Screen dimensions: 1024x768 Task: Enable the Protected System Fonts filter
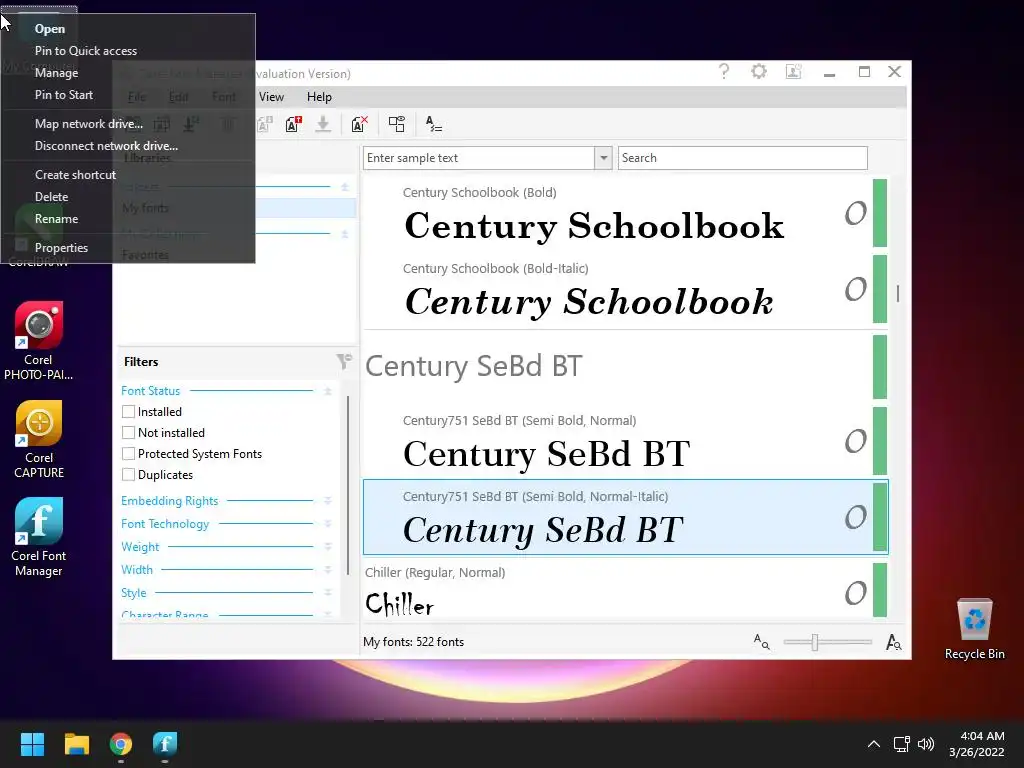click(129, 453)
